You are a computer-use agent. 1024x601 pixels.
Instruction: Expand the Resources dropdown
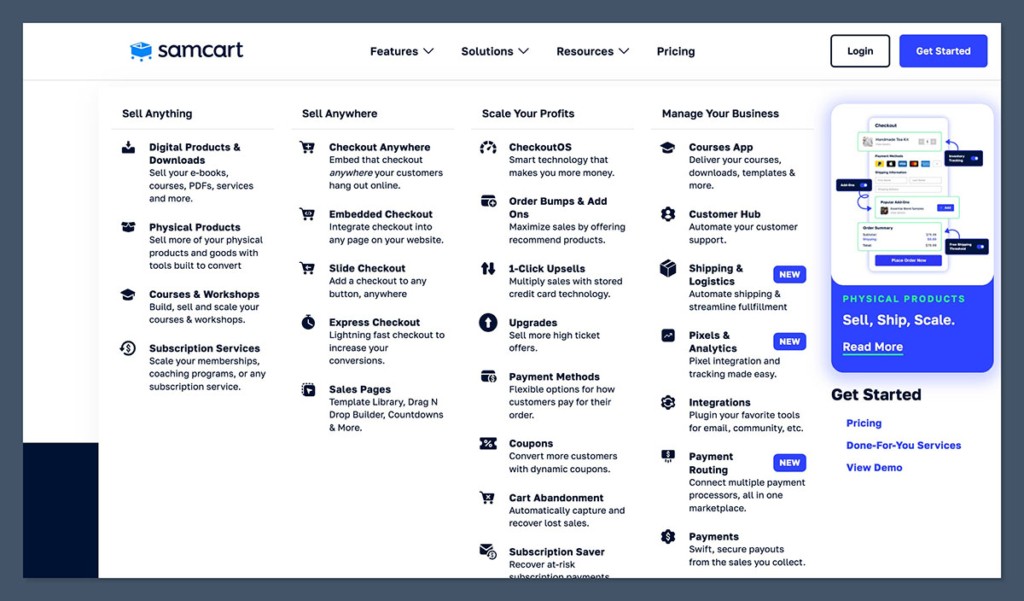[592, 51]
